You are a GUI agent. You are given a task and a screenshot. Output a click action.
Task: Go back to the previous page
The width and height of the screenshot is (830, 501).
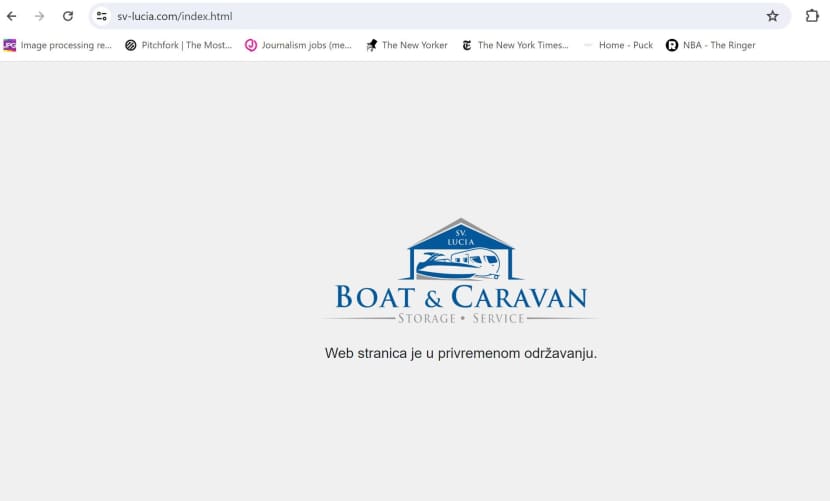pos(12,16)
